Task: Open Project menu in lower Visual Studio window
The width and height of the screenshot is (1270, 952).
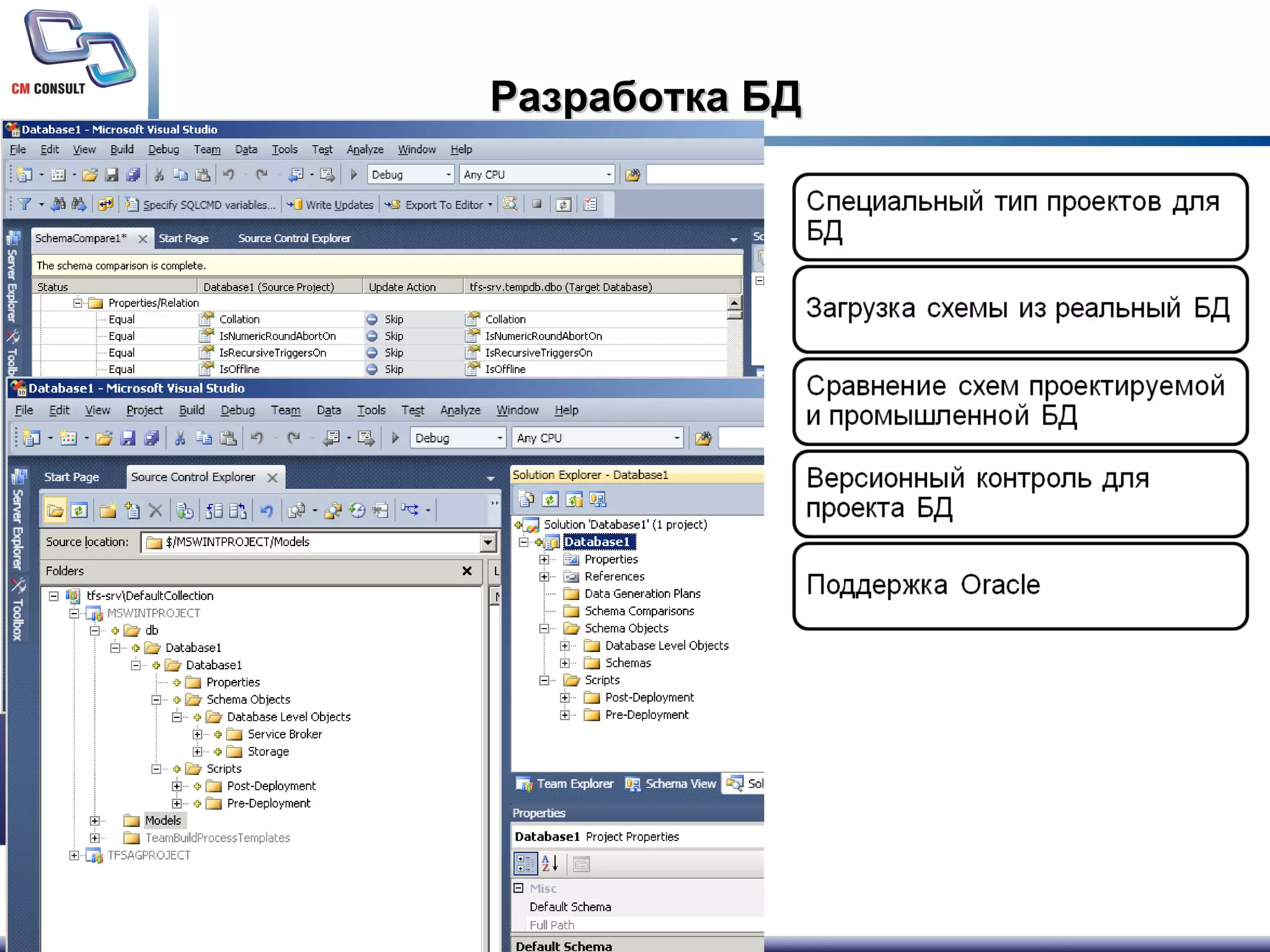Action: click(x=144, y=410)
